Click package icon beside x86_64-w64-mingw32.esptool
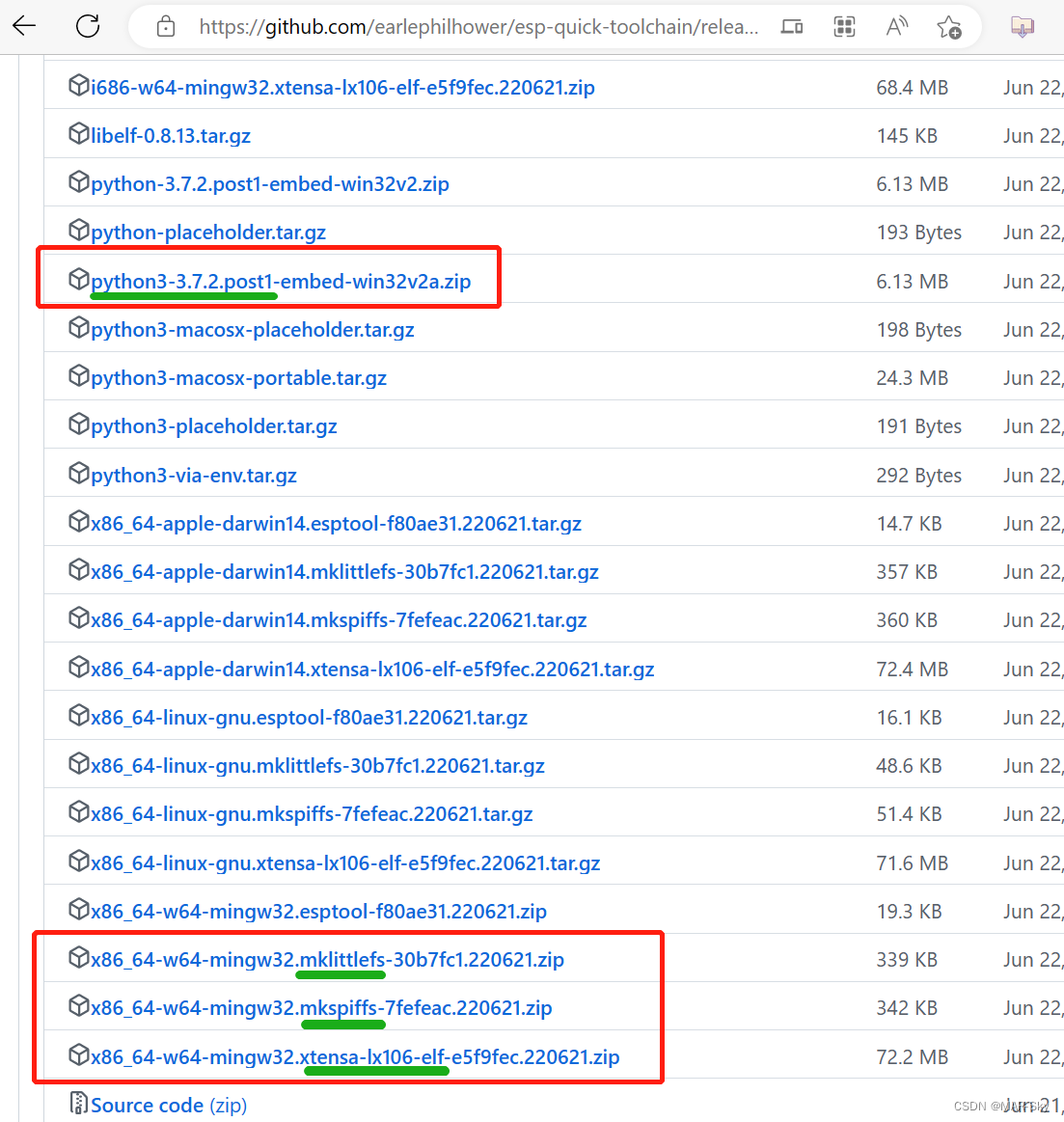The width and height of the screenshot is (1064, 1122). point(78,910)
